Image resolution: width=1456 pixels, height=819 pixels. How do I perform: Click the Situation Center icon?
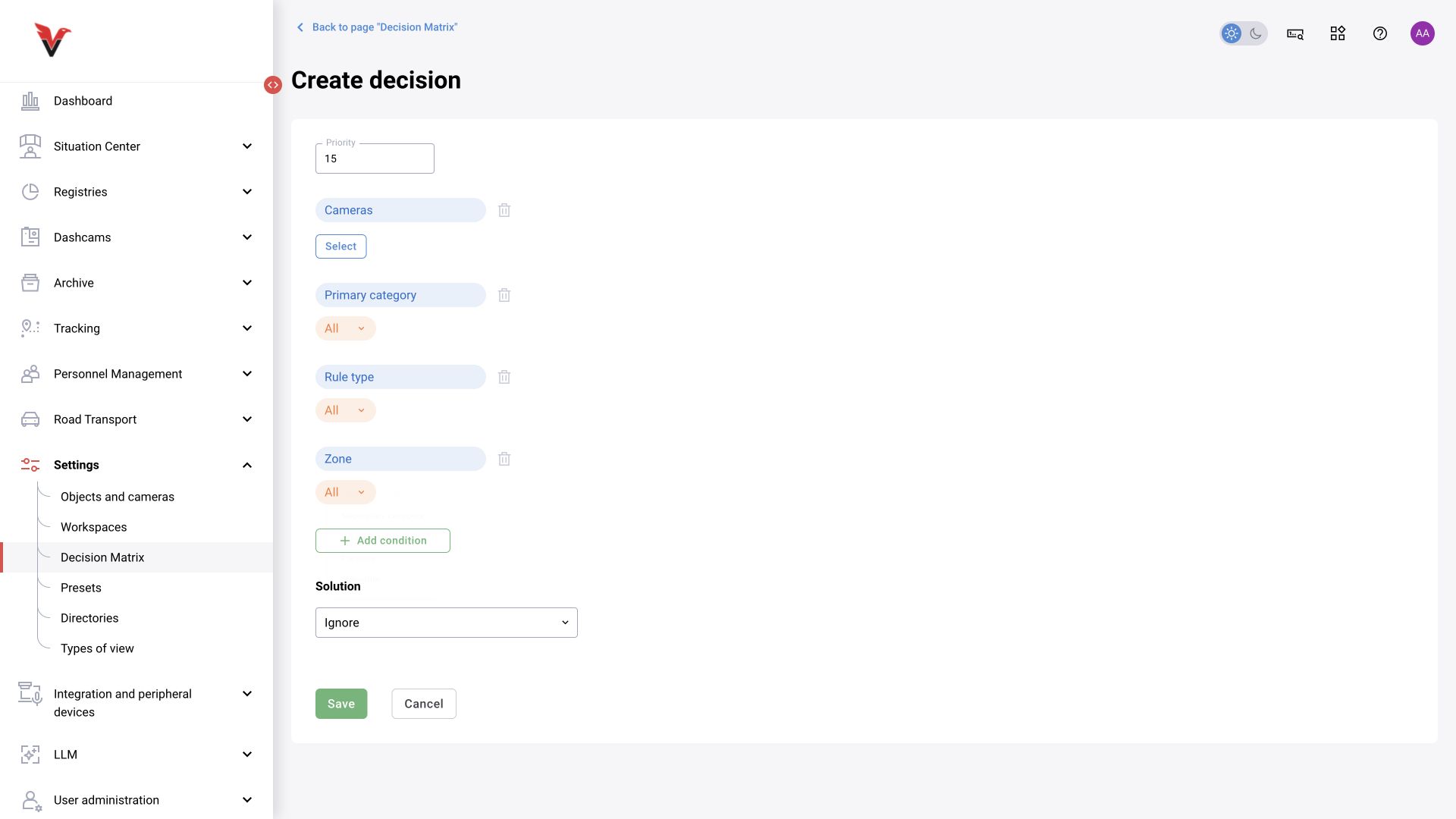(30, 146)
